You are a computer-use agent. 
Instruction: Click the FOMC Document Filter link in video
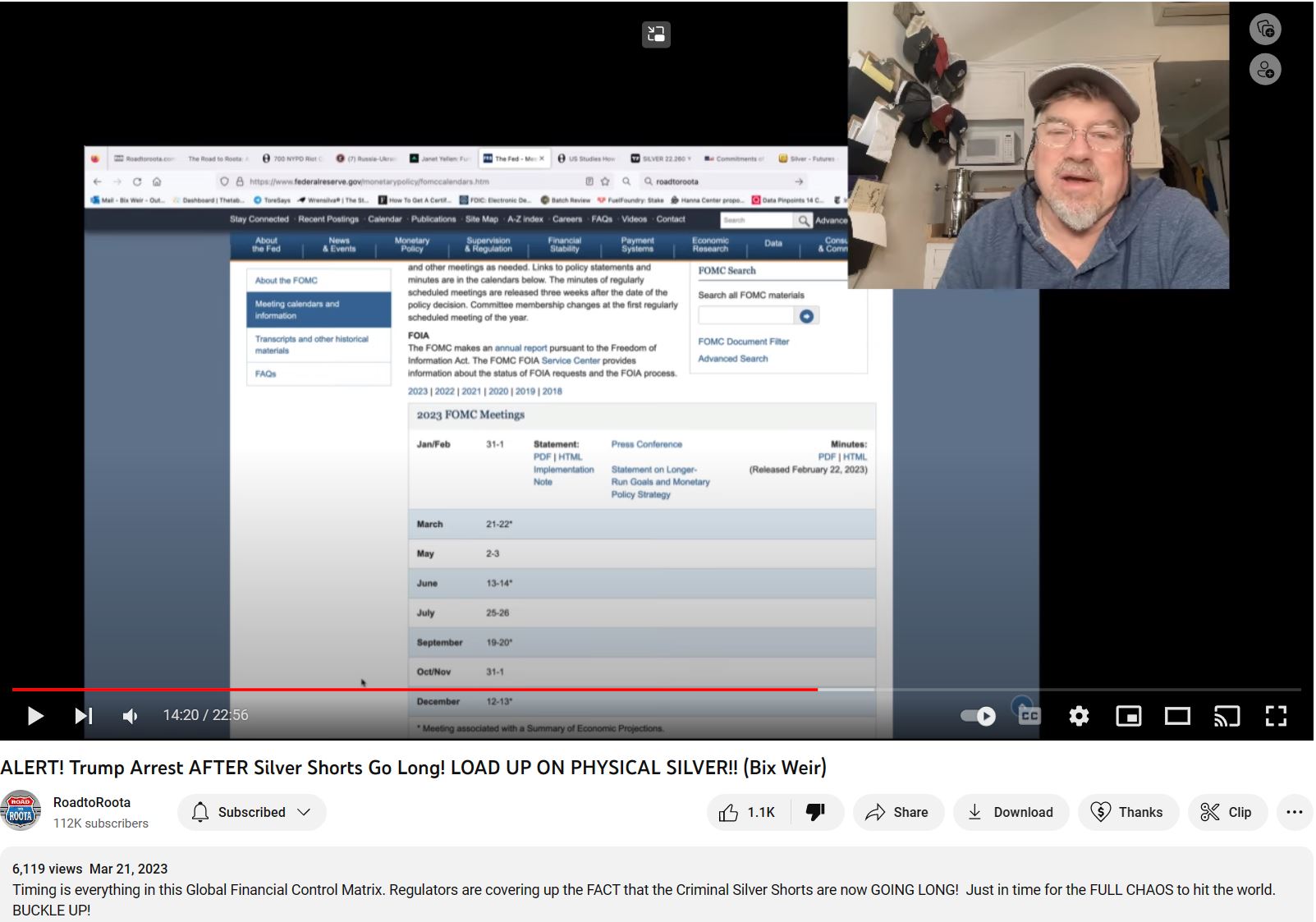tap(743, 342)
